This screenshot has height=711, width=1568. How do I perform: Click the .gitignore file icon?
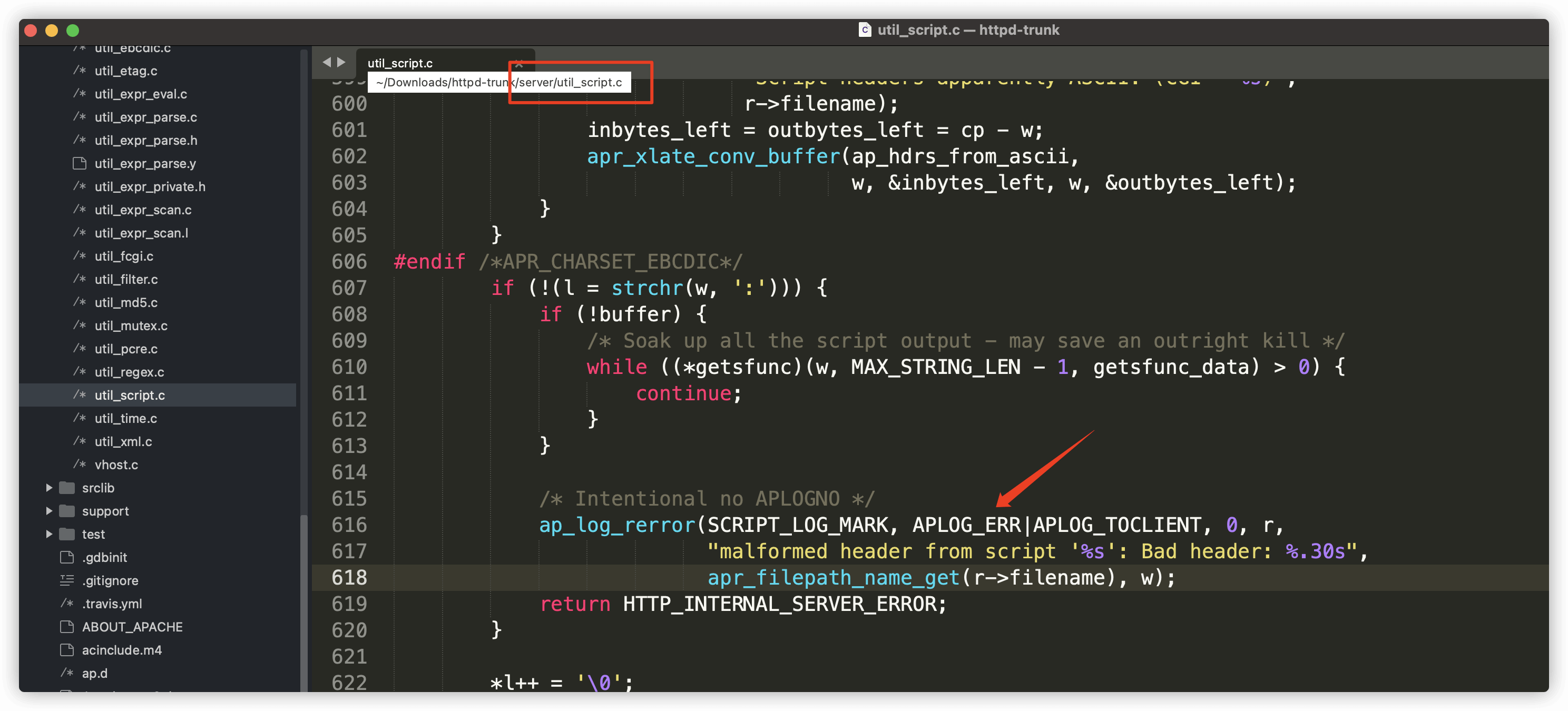(67, 580)
